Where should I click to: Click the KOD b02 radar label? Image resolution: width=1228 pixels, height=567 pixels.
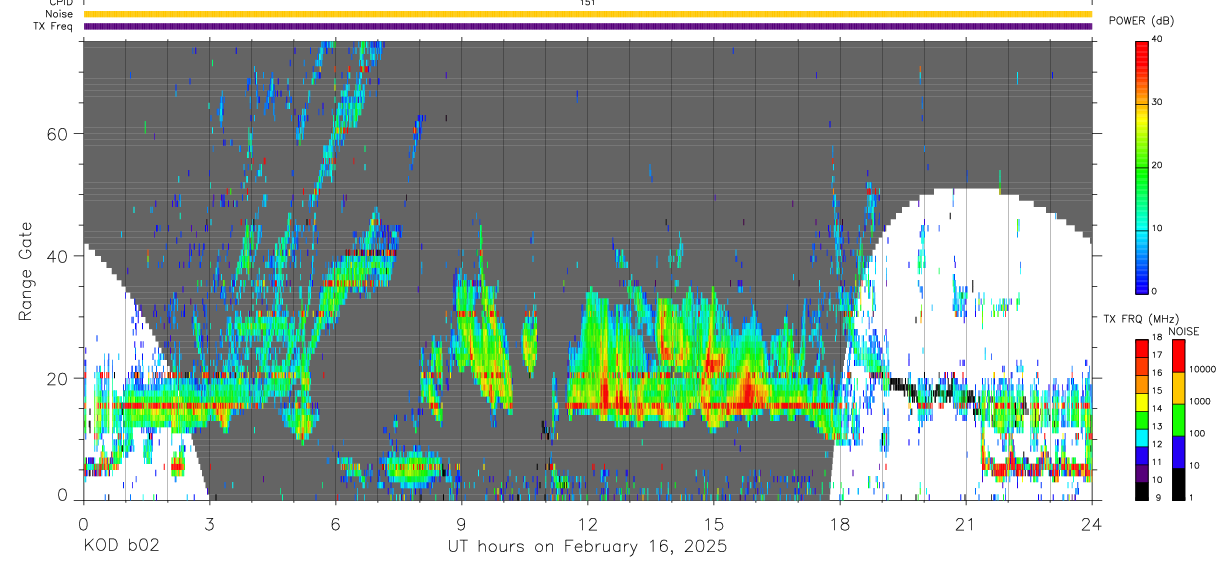pyautogui.click(x=121, y=547)
